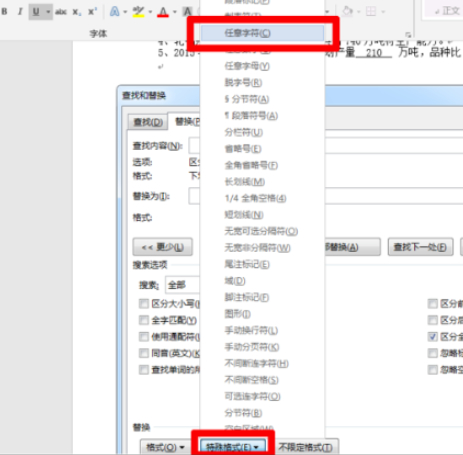Click the character shading A icon
Image resolution: width=463 pixels, height=455 pixels.
point(187,12)
